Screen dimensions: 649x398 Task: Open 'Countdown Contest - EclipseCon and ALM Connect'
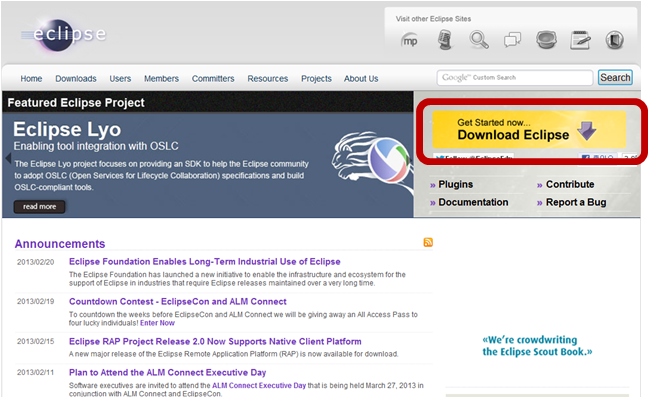178,302
